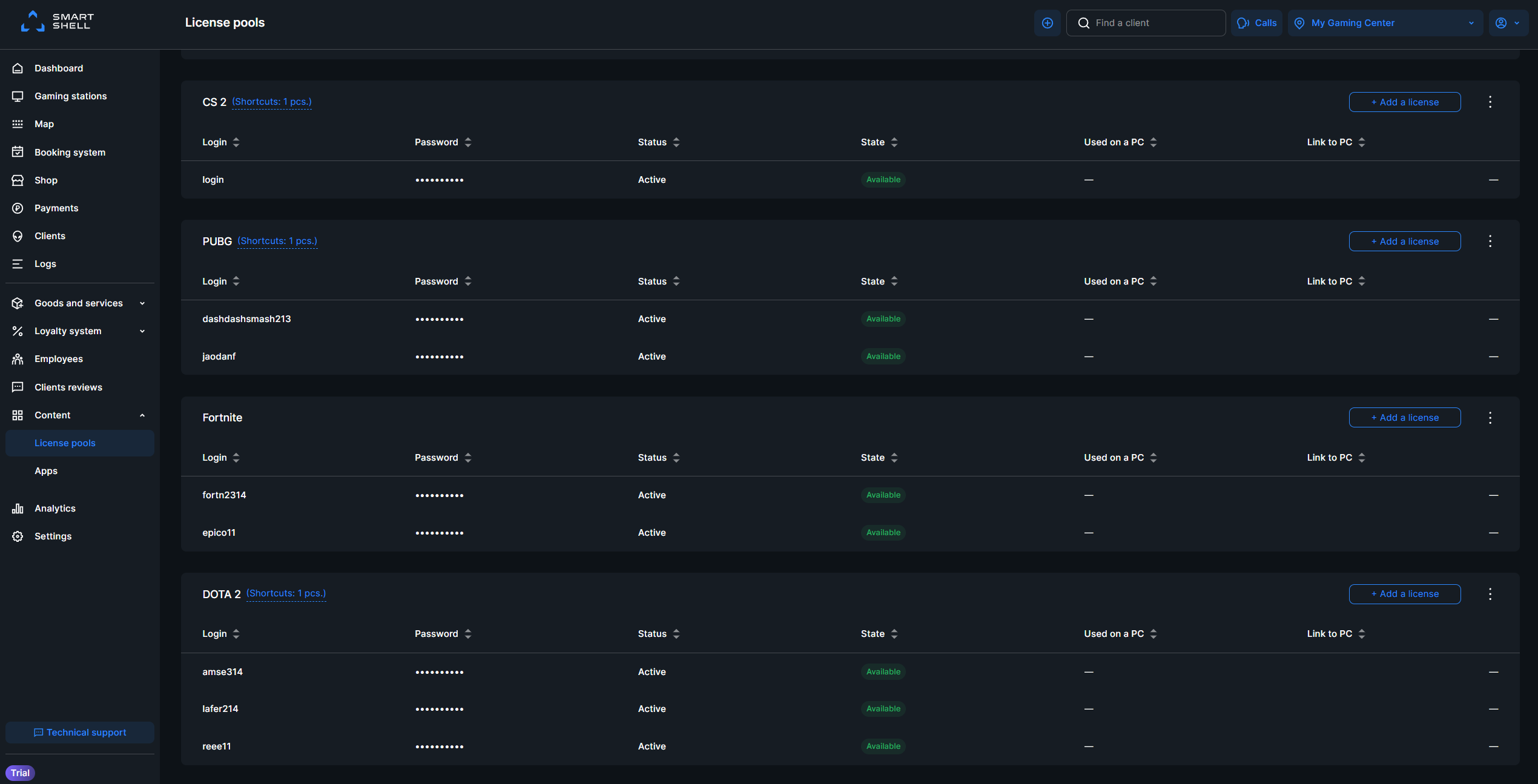This screenshot has width=1538, height=784.
Task: Focus the Find a client search field
Action: point(1146,23)
